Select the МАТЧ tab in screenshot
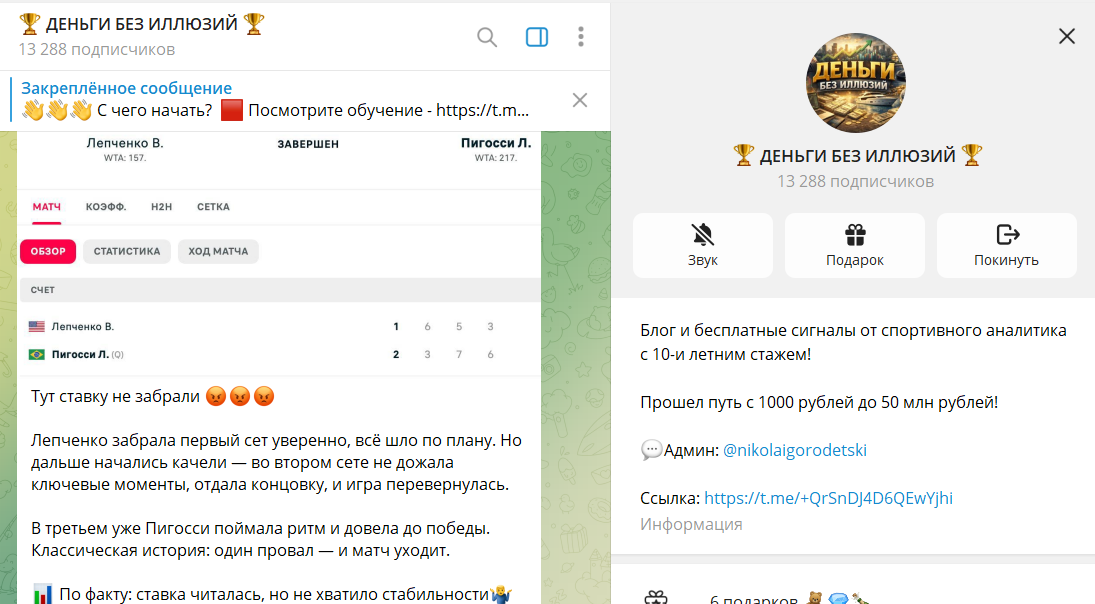The width and height of the screenshot is (1095, 604). (x=47, y=207)
